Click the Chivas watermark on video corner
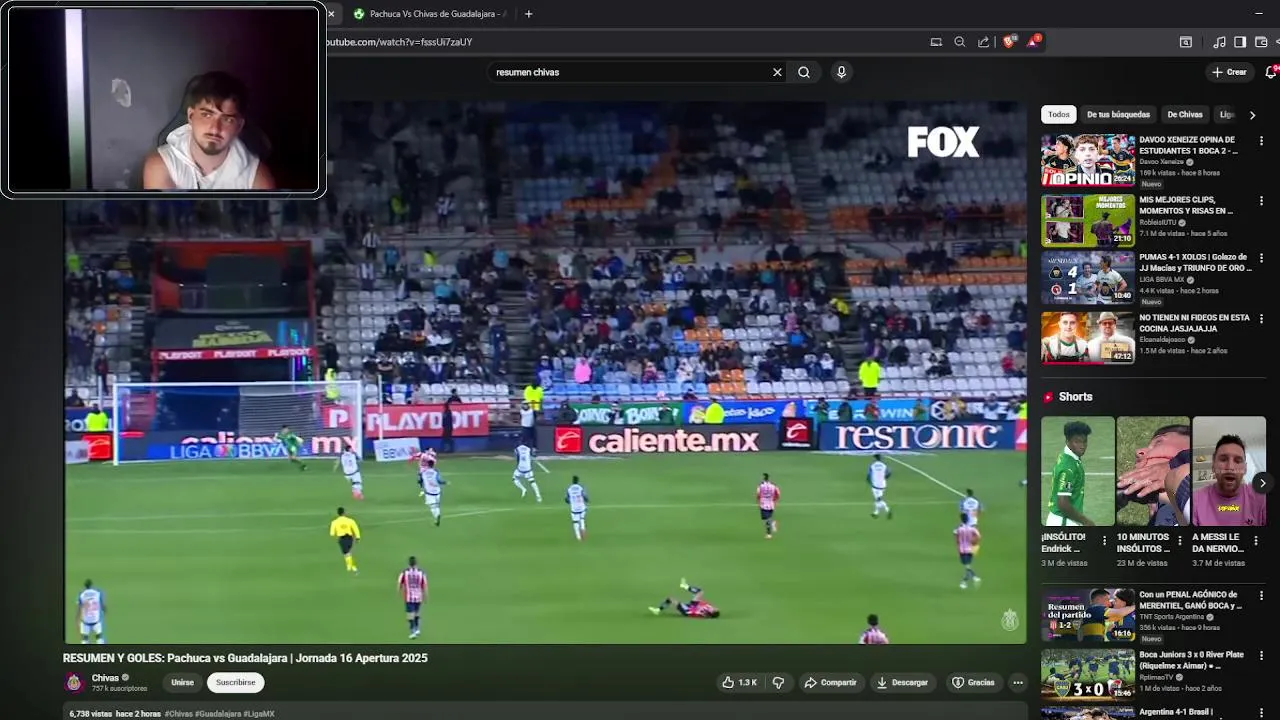Viewport: 1280px width, 720px height. [1009, 620]
